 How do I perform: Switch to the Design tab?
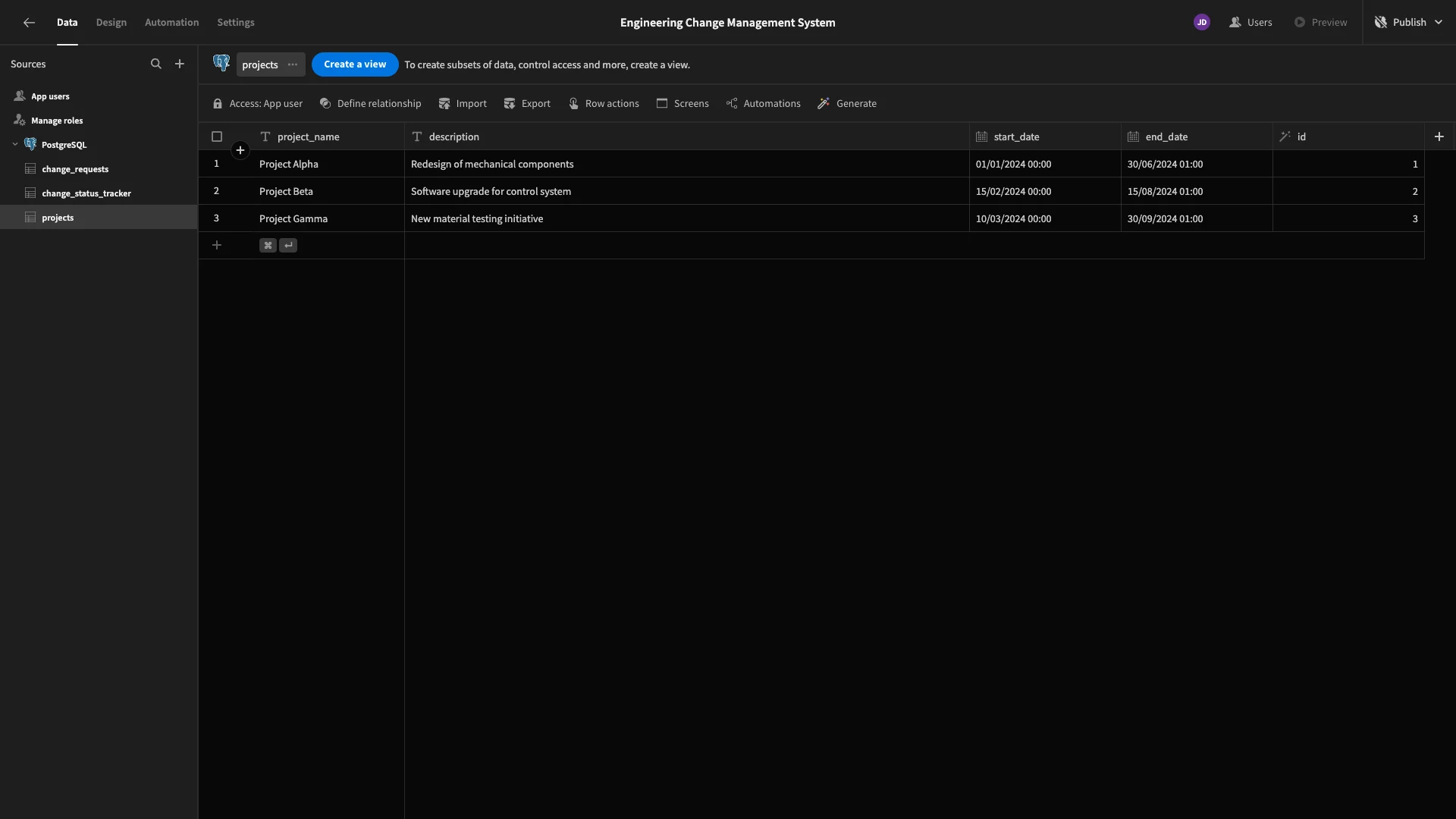pyautogui.click(x=111, y=23)
